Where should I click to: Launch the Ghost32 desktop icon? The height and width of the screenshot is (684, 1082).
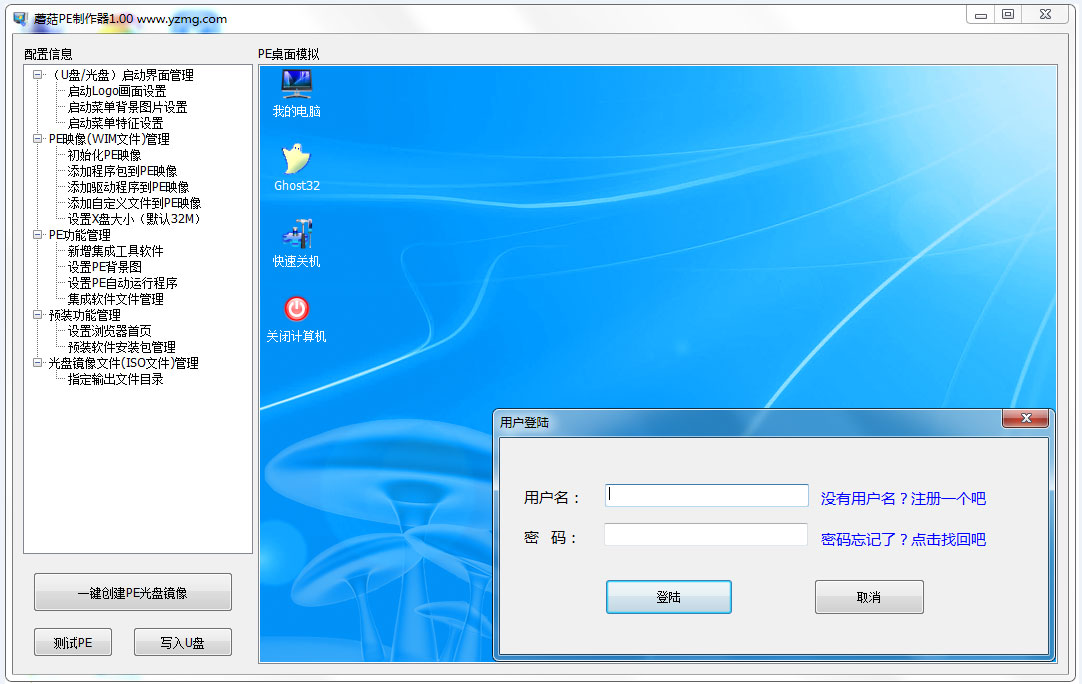(x=294, y=160)
